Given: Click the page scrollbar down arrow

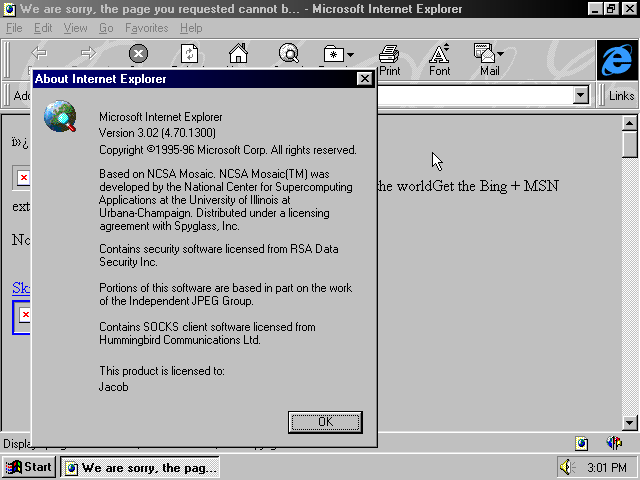Looking at the screenshot, I should [629, 423].
